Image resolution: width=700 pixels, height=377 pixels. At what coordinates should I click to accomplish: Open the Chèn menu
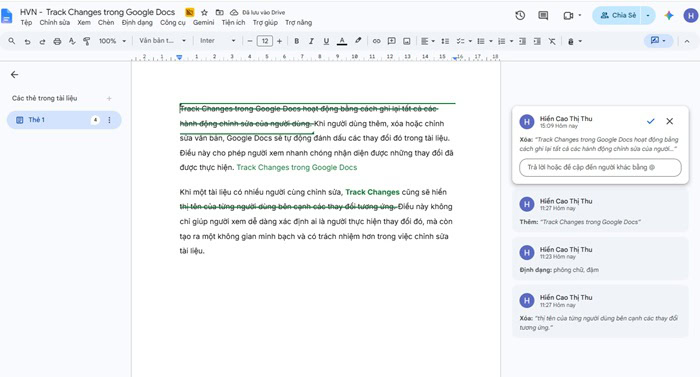106,23
